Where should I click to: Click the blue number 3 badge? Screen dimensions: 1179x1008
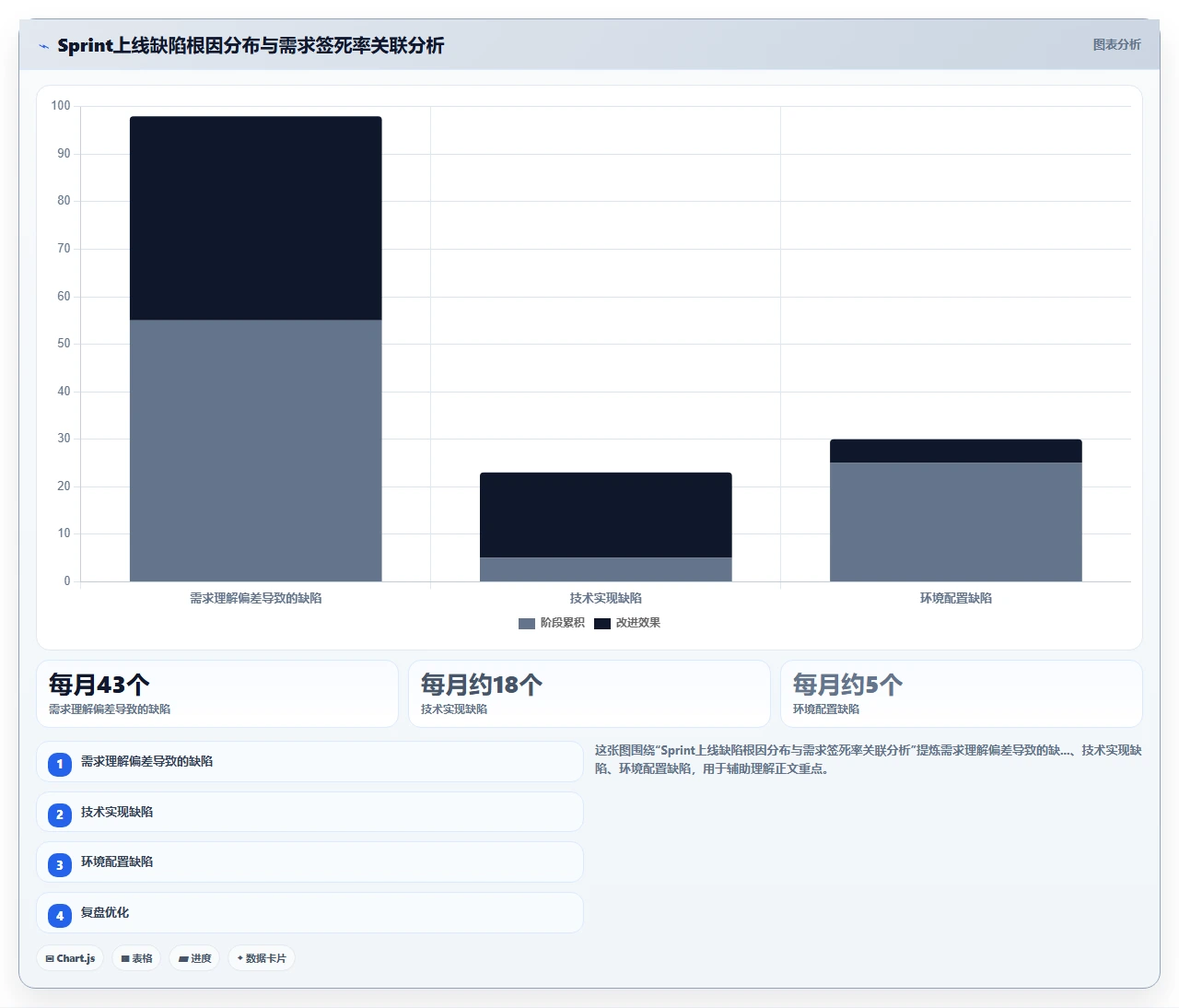pyautogui.click(x=60, y=865)
